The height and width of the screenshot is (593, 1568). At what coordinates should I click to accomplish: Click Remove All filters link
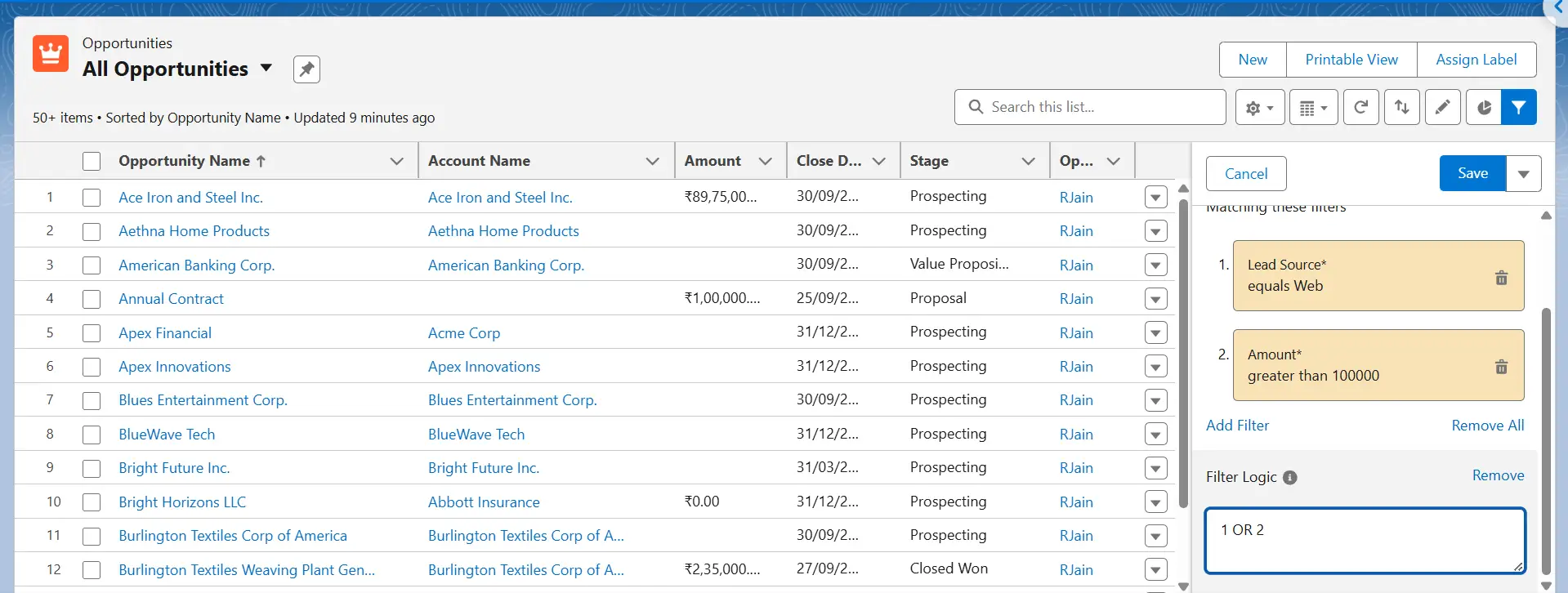pyautogui.click(x=1487, y=426)
